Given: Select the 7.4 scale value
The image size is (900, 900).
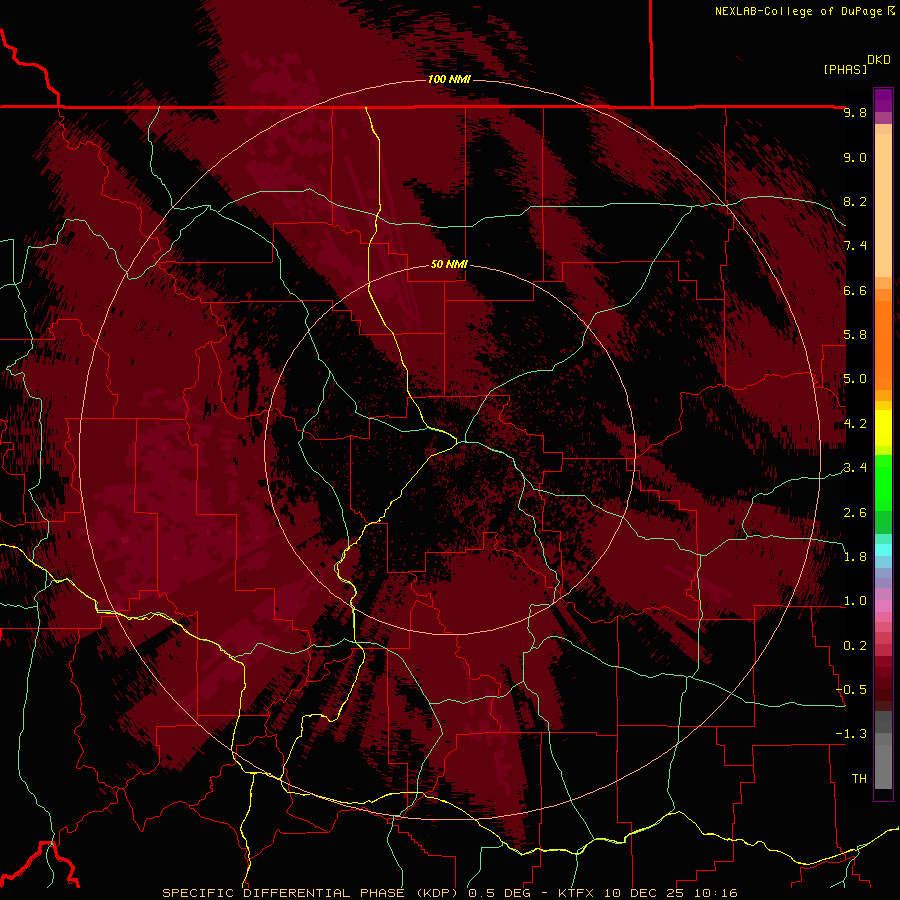Looking at the screenshot, I should (x=855, y=246).
